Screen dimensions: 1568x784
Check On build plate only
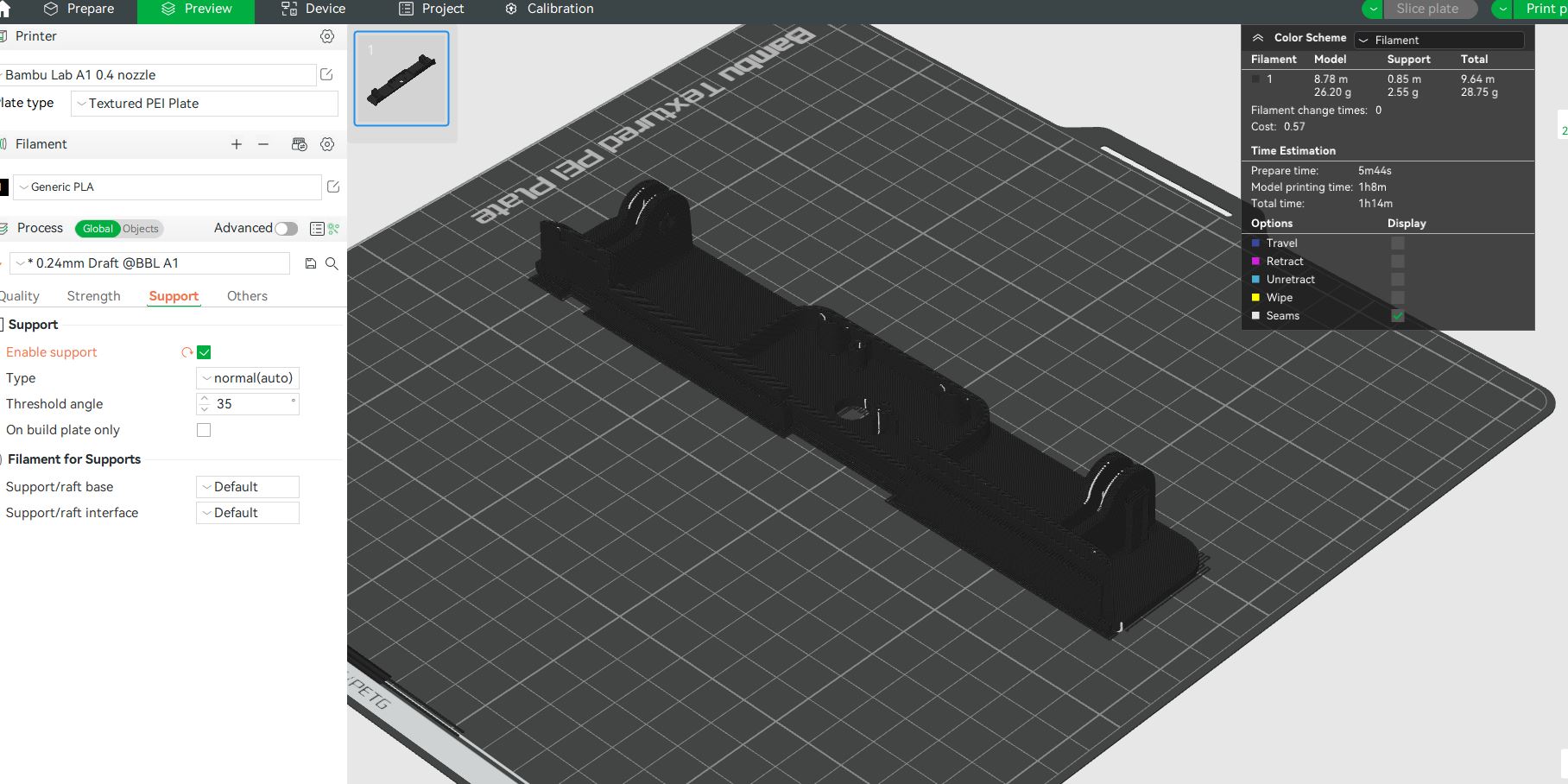click(x=204, y=430)
